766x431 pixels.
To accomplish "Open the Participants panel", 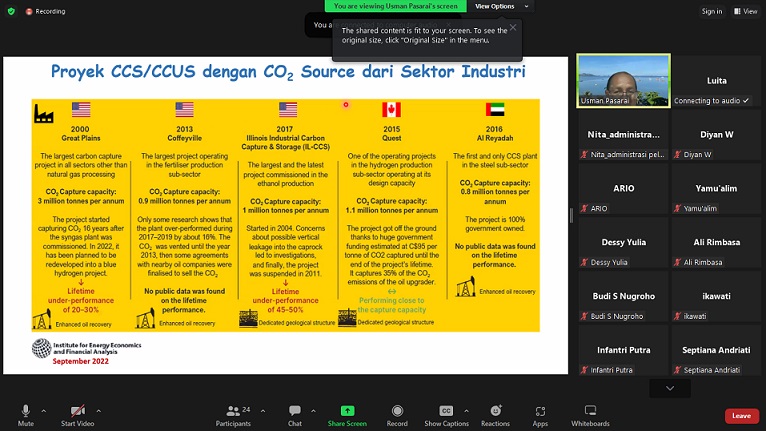I will coord(234,412).
